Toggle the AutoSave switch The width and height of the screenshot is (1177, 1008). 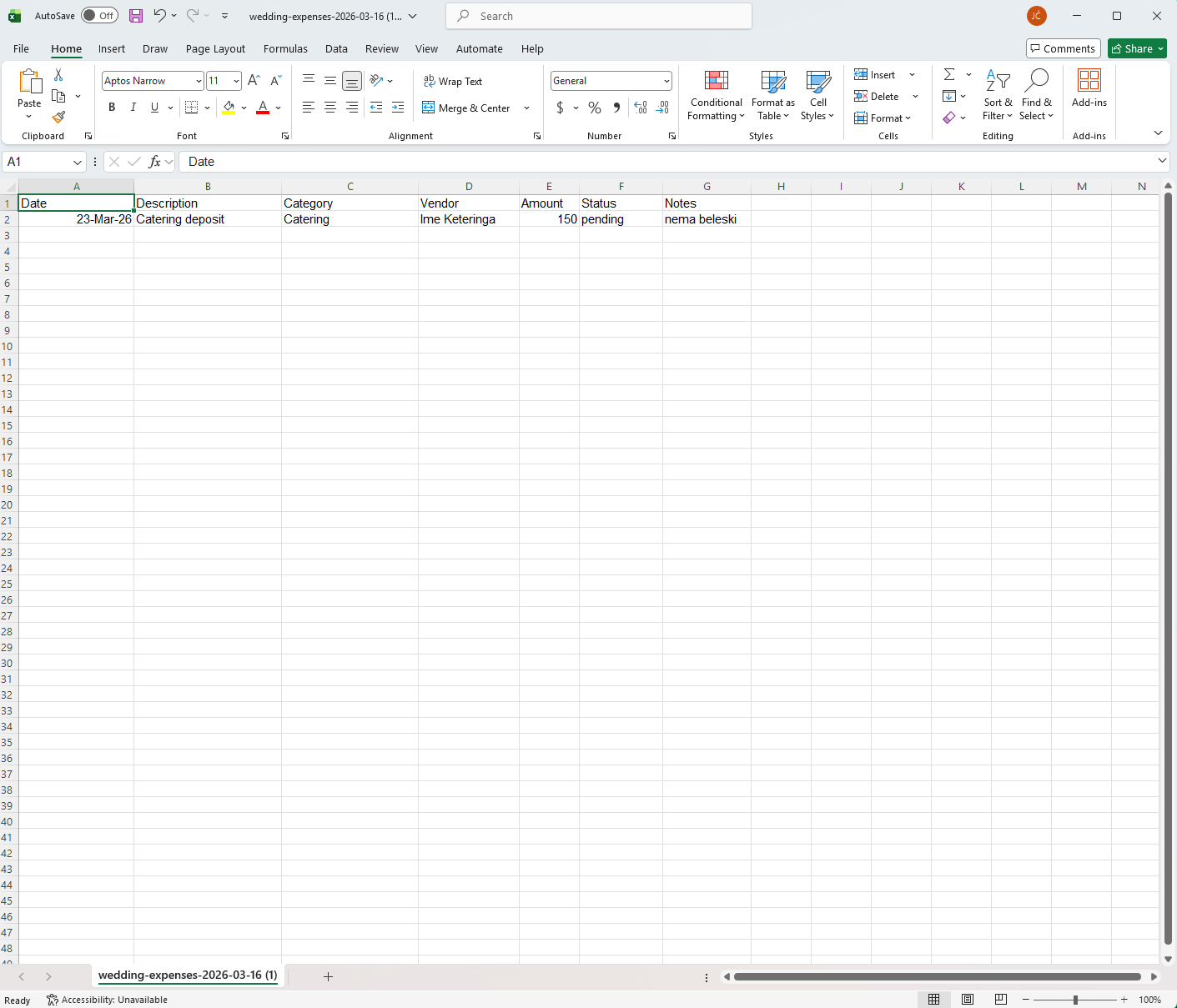99,16
